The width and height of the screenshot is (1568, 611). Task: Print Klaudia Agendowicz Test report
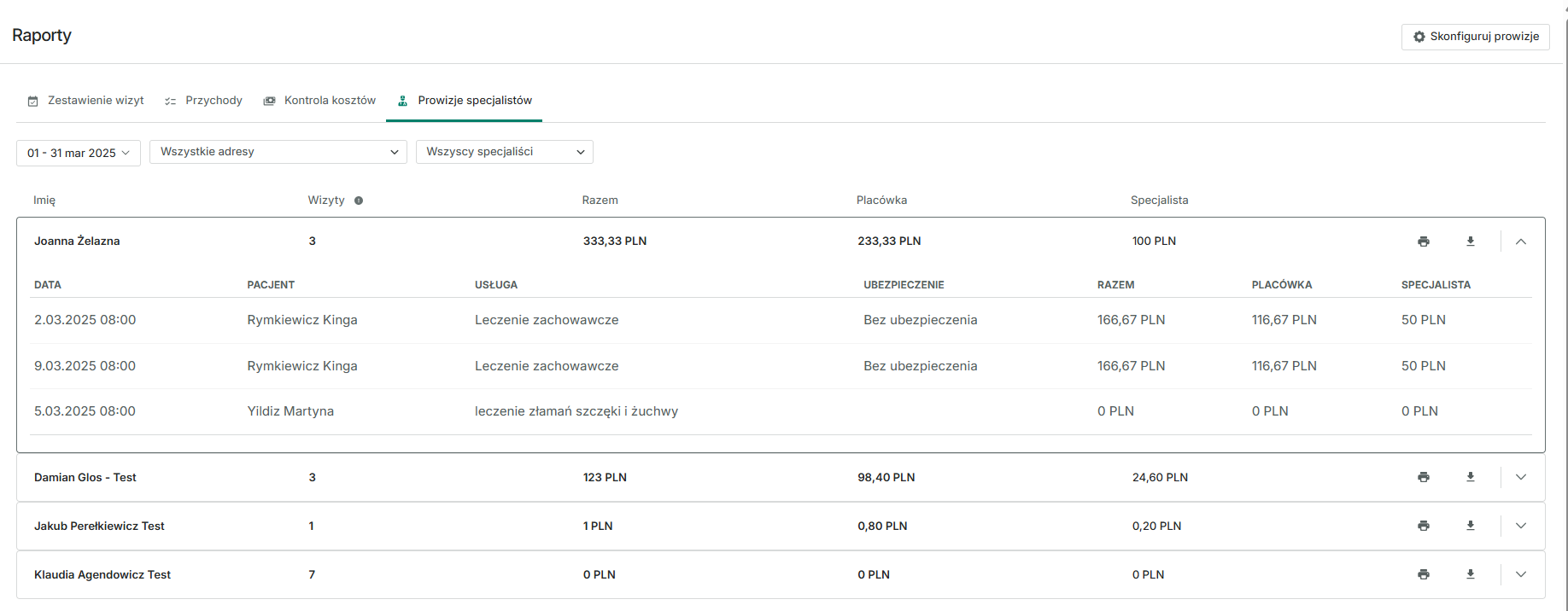1423,574
